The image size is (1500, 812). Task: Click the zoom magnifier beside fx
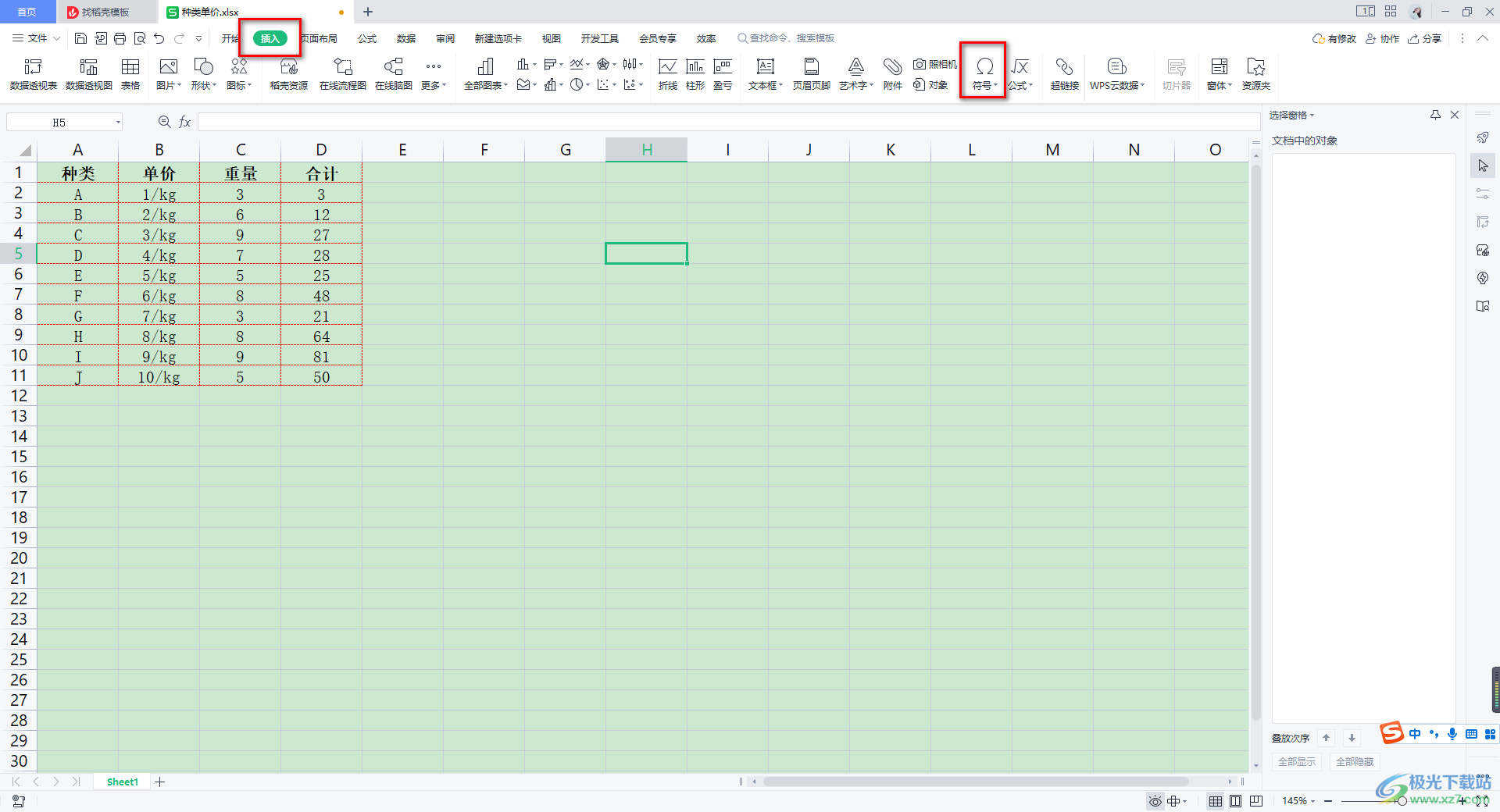tap(164, 122)
